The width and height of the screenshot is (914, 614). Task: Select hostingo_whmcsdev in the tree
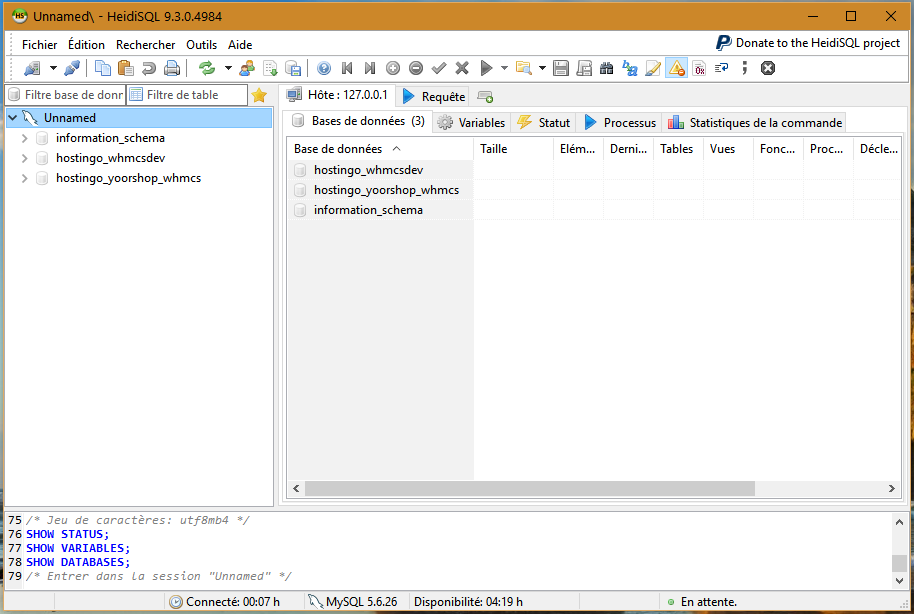tap(110, 158)
